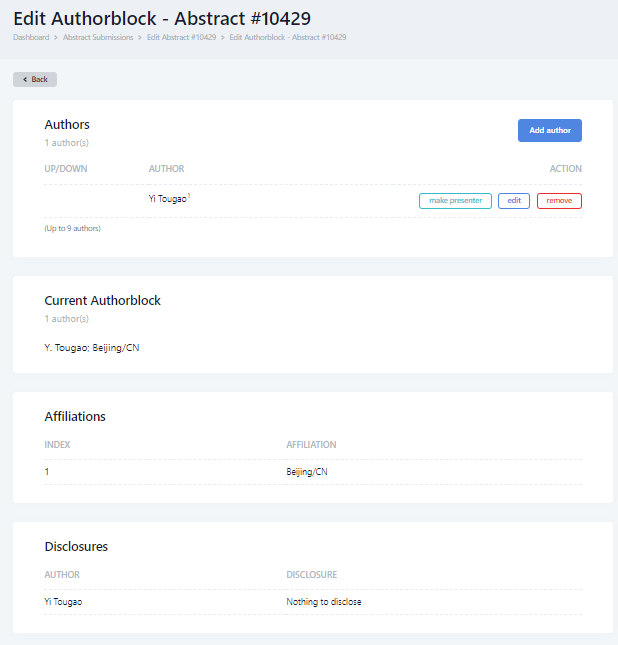618x645 pixels.
Task: Click the Back button
Action: 35,79
